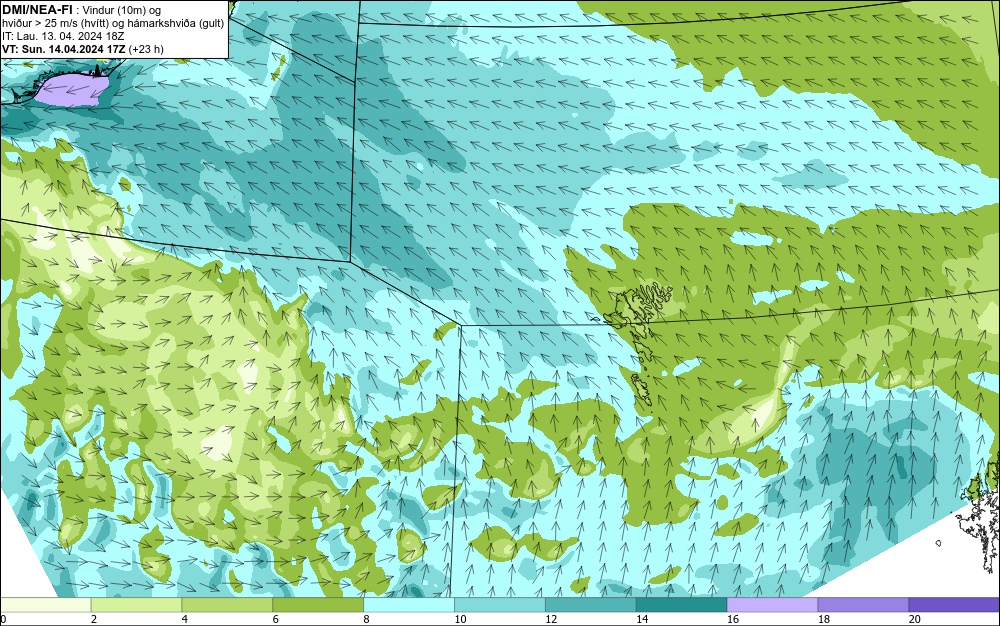Click the scale label "8"
The image size is (1000, 626).
[367, 619]
